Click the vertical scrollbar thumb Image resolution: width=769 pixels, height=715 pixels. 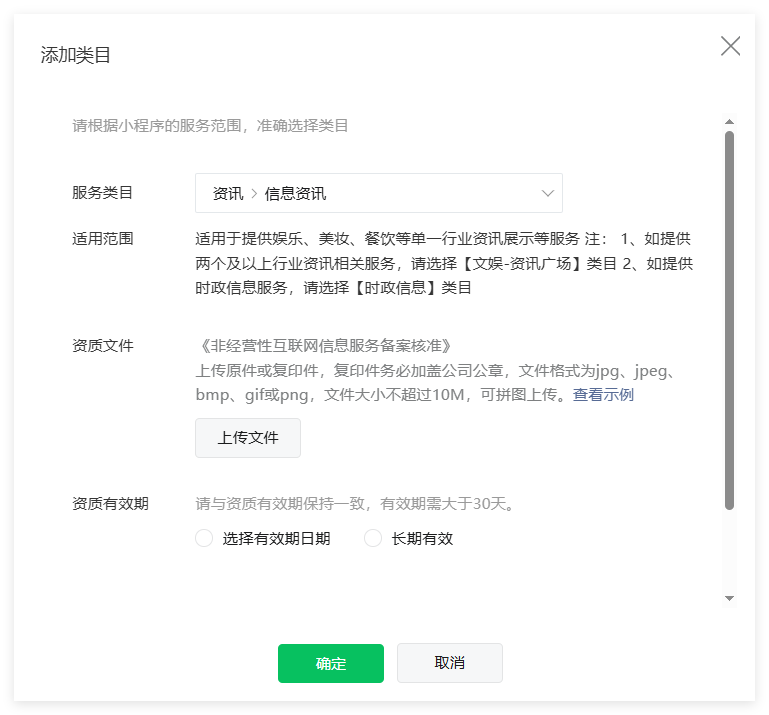(729, 320)
